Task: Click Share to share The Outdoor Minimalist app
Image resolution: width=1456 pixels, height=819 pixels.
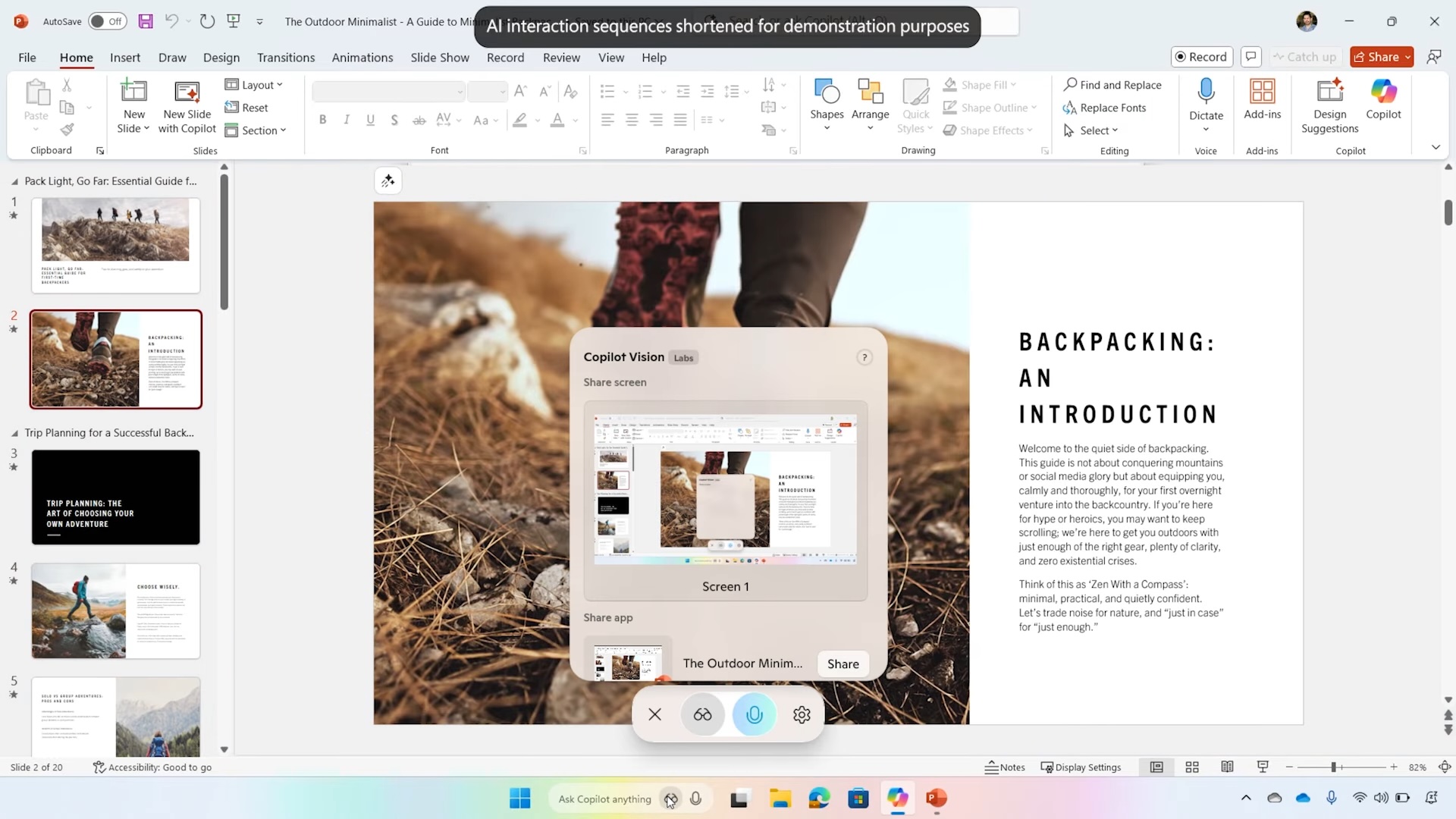Action: [843, 664]
